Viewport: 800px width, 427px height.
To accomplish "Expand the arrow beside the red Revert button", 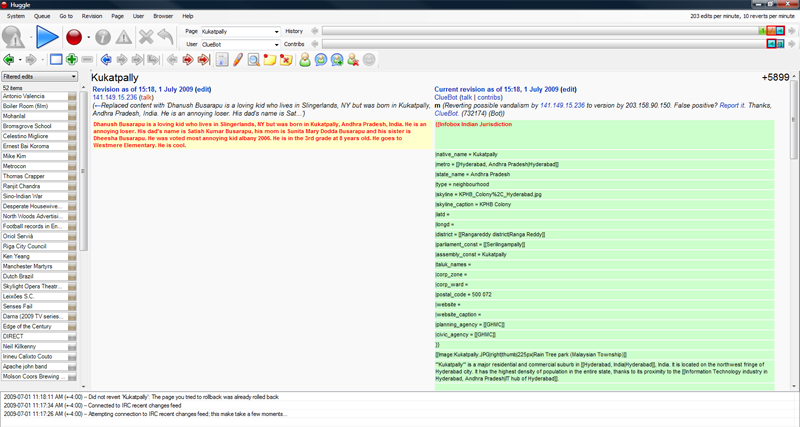I will point(89,37).
